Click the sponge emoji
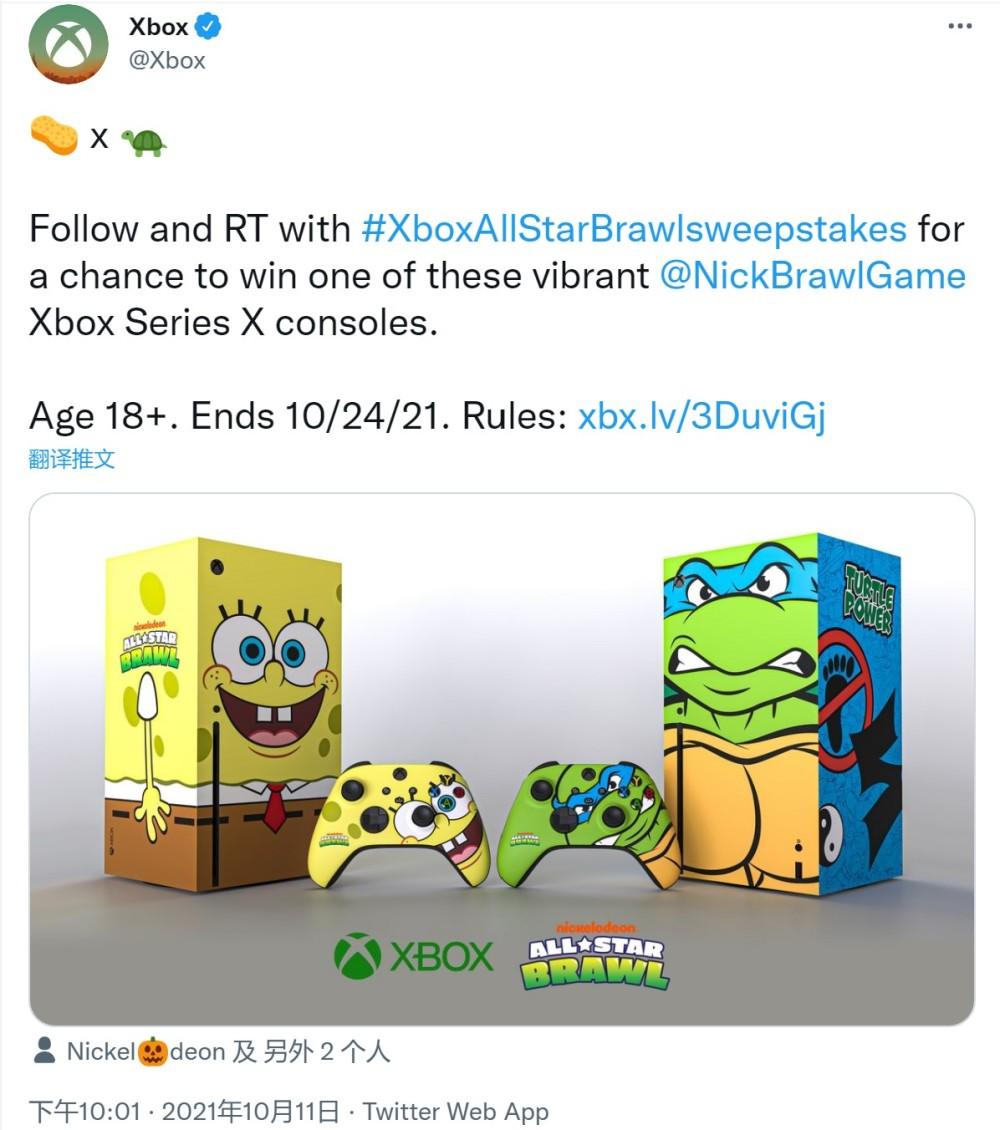 click(55, 136)
